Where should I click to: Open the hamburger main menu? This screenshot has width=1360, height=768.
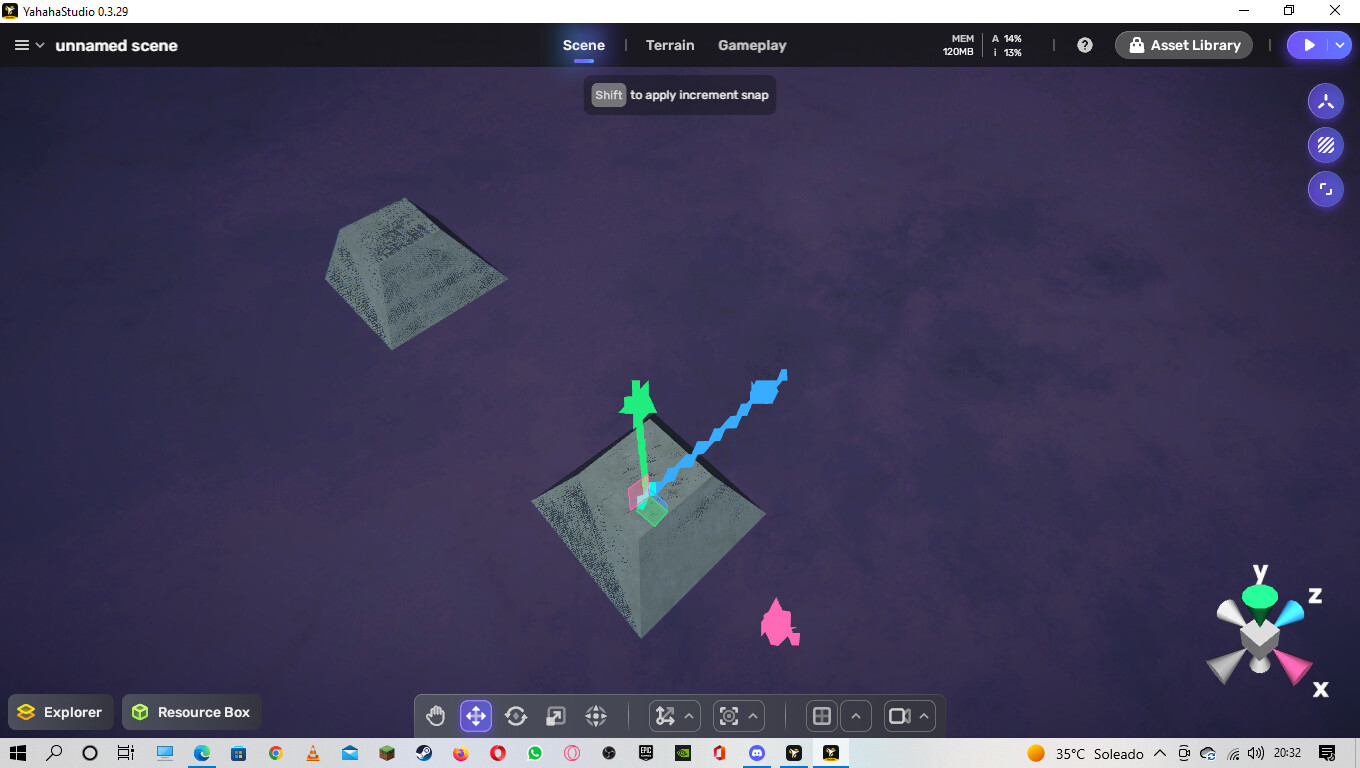tap(21, 45)
